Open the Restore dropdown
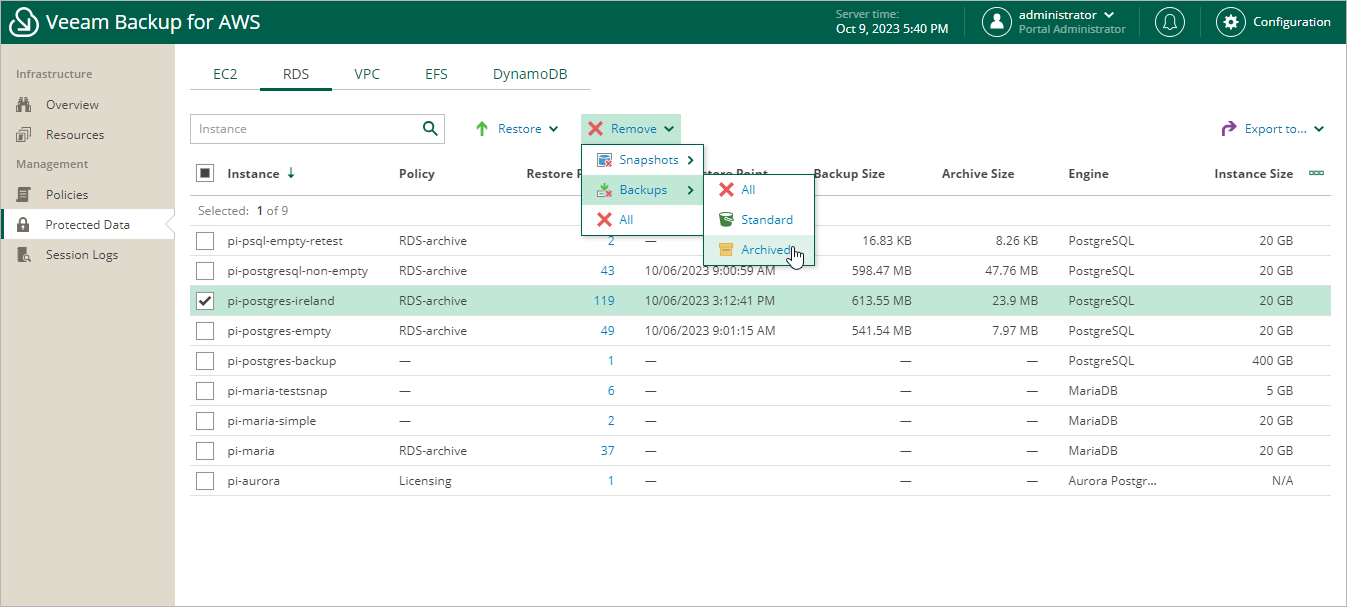The width and height of the screenshot is (1347, 607). (516, 129)
